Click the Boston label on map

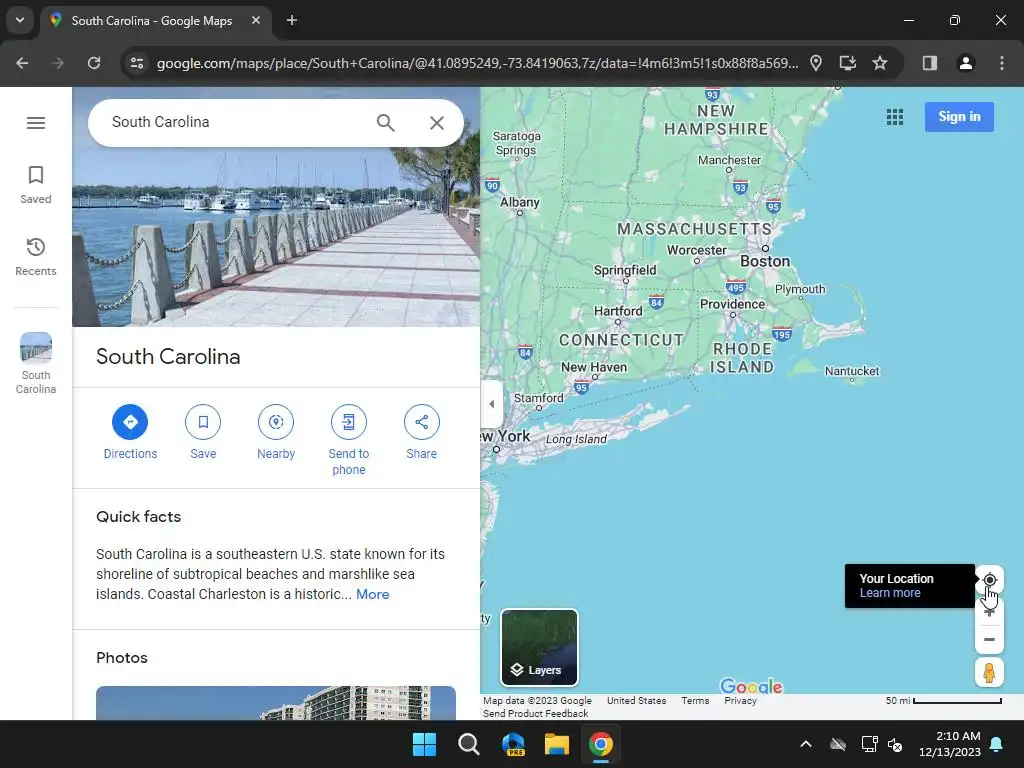pyautogui.click(x=765, y=261)
